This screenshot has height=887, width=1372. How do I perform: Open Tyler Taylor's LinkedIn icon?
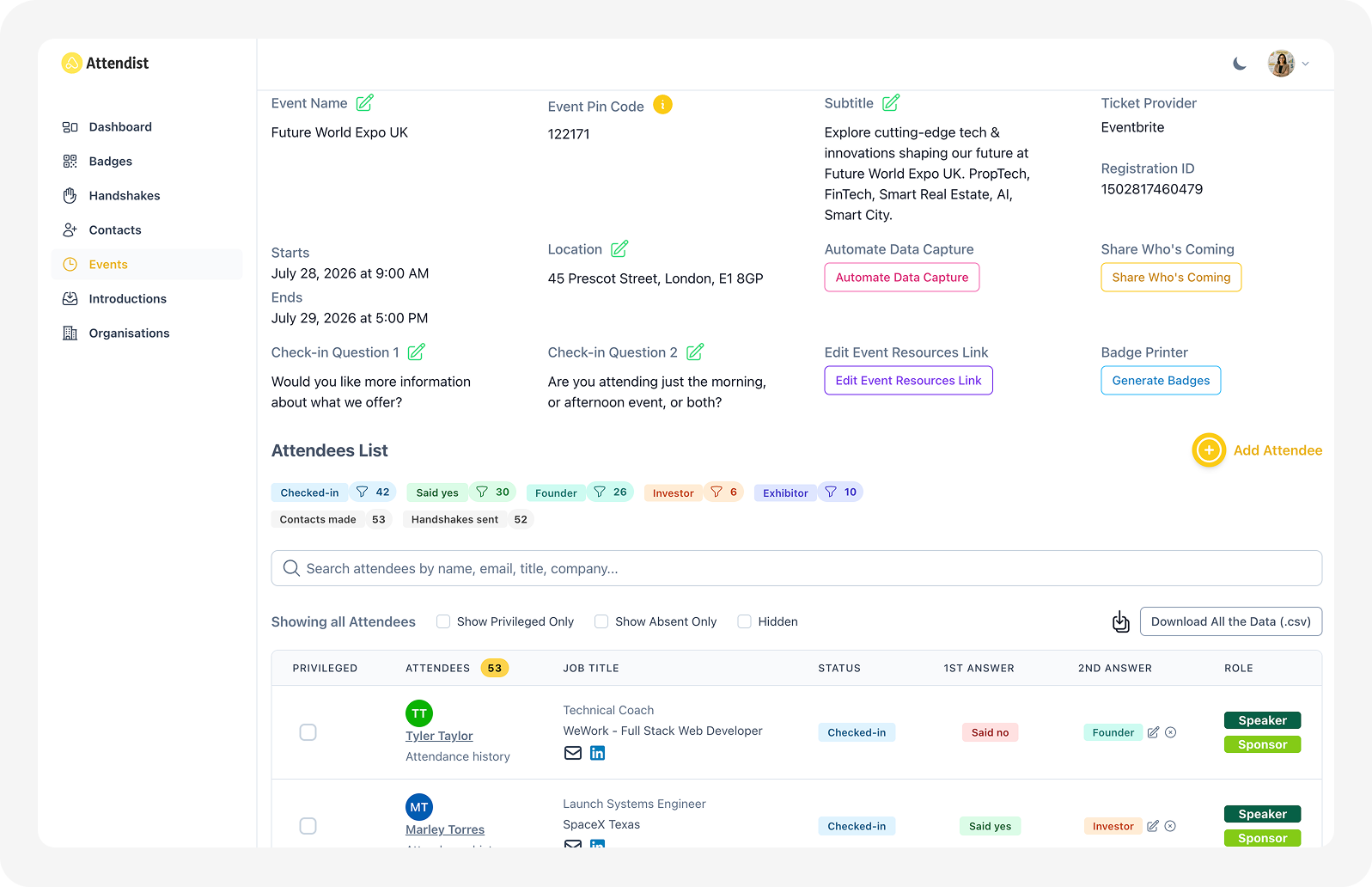(597, 753)
